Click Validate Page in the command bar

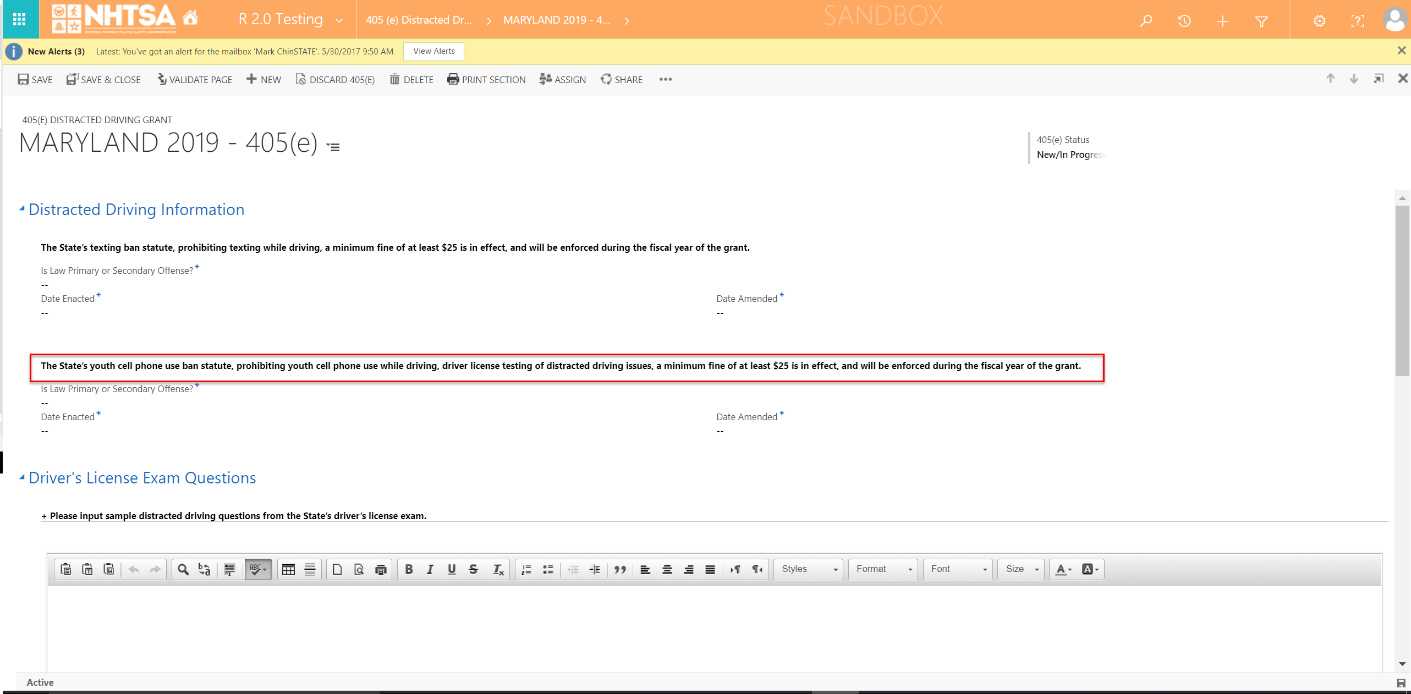194,79
